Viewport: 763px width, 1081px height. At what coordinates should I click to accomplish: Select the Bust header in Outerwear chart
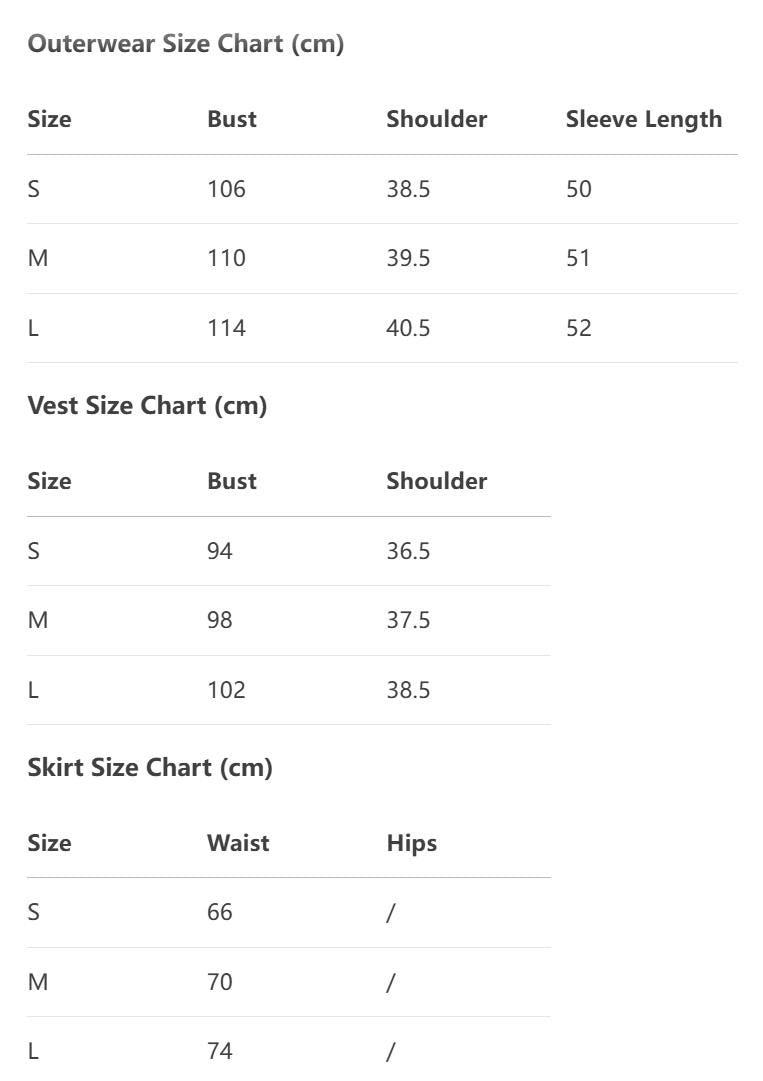tap(232, 119)
